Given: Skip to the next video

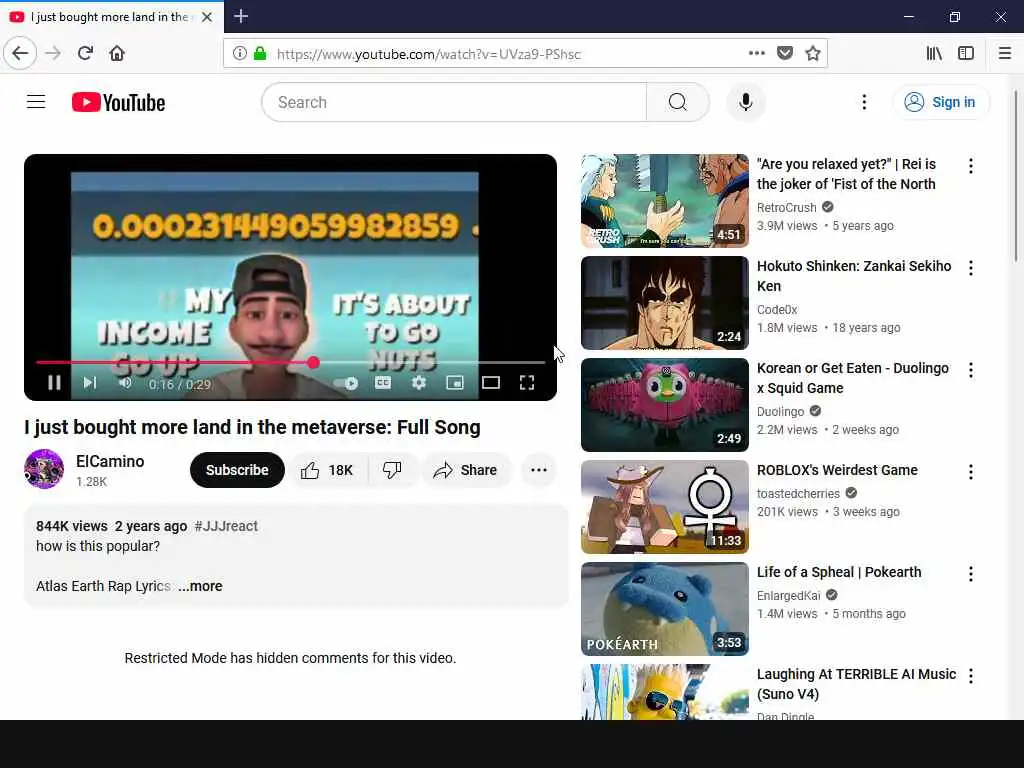Looking at the screenshot, I should tap(90, 383).
